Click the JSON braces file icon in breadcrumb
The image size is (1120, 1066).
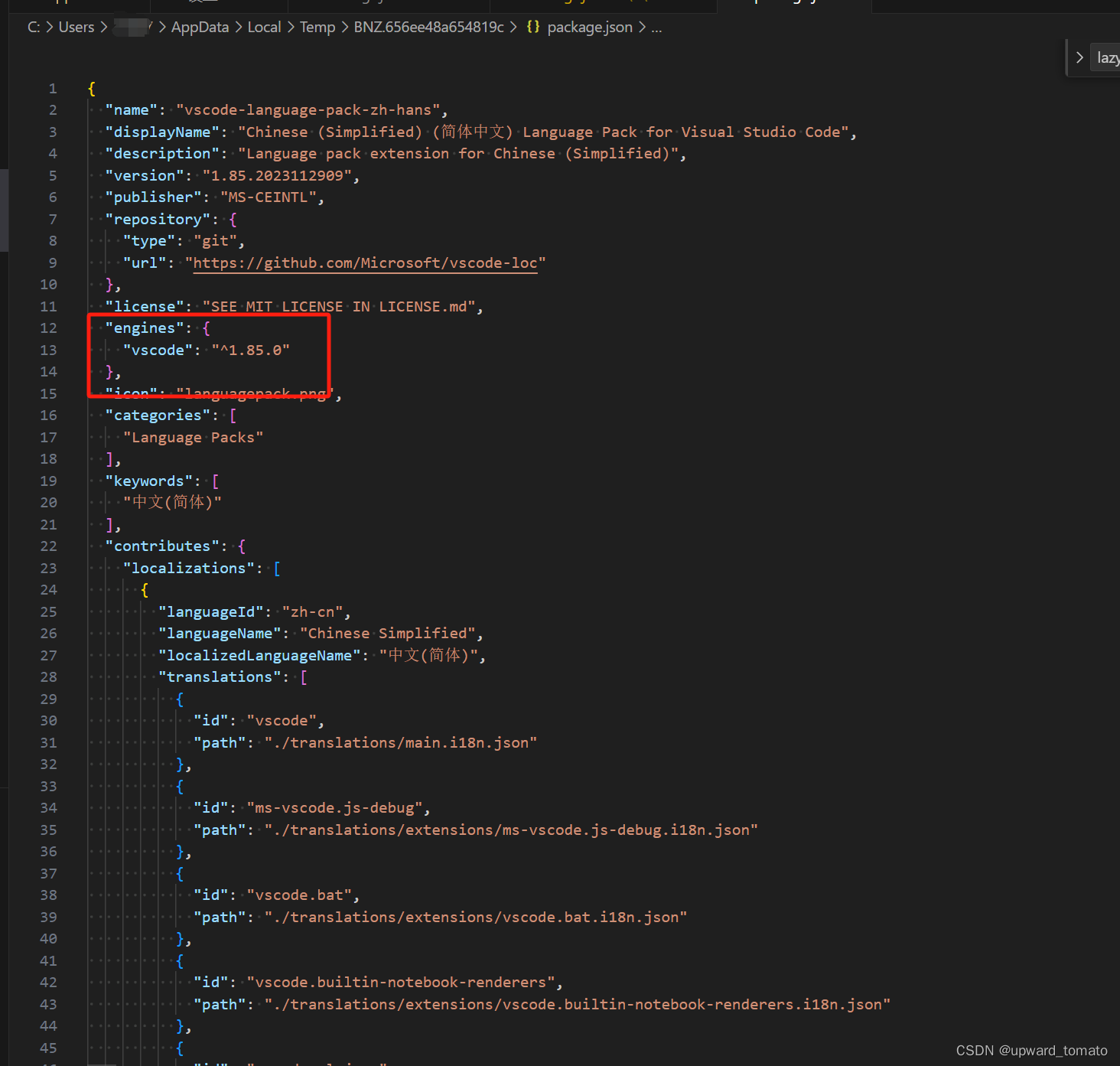click(x=533, y=27)
